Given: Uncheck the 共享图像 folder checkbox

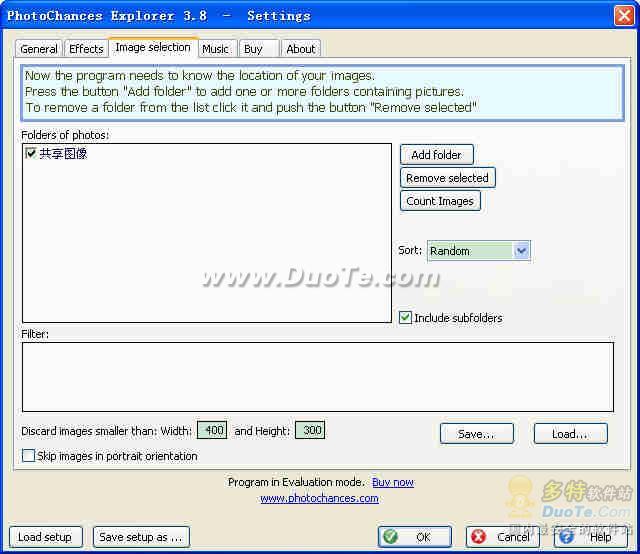Looking at the screenshot, I should [x=31, y=153].
